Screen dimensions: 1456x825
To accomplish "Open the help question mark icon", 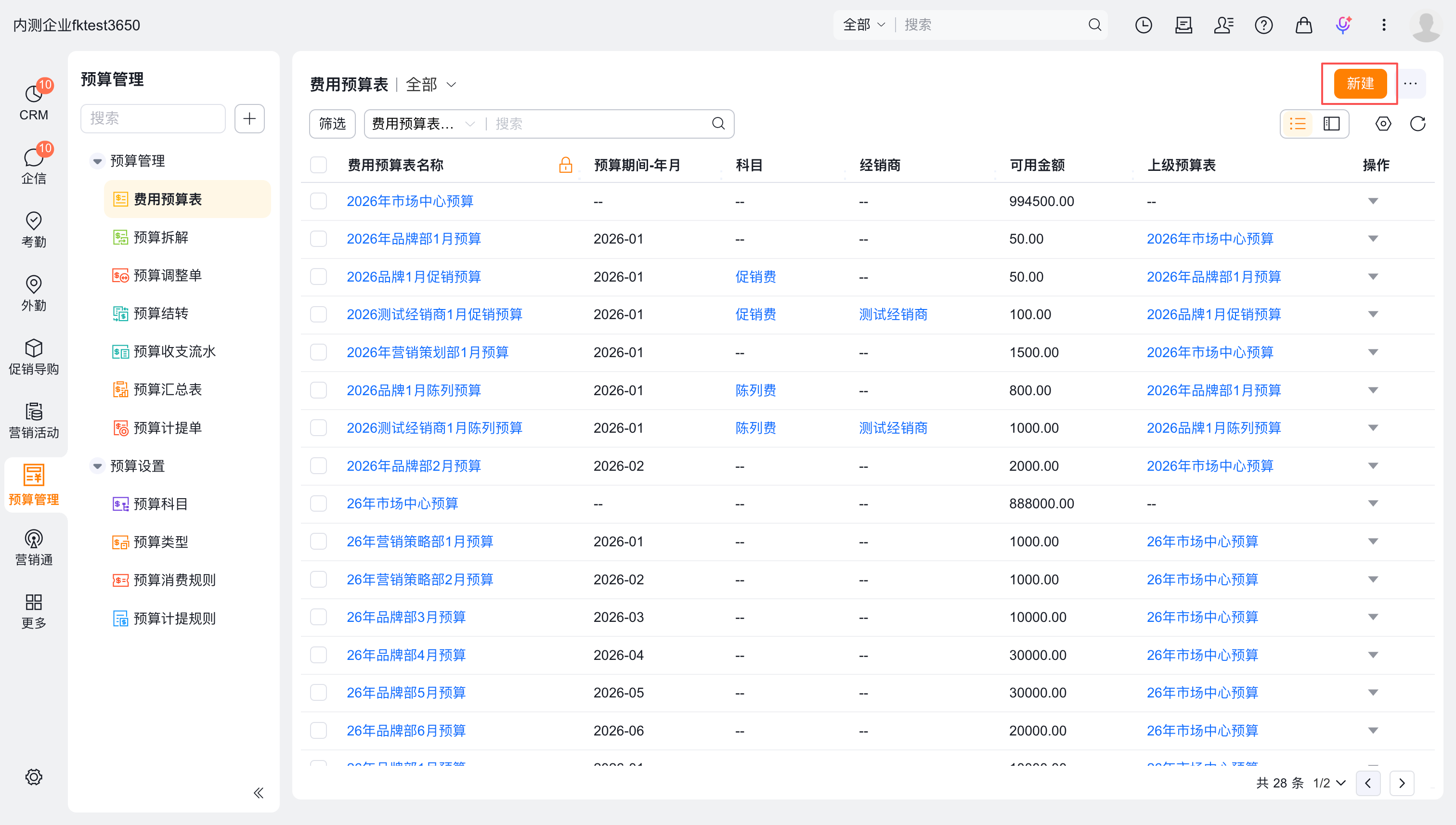I will (1264, 25).
